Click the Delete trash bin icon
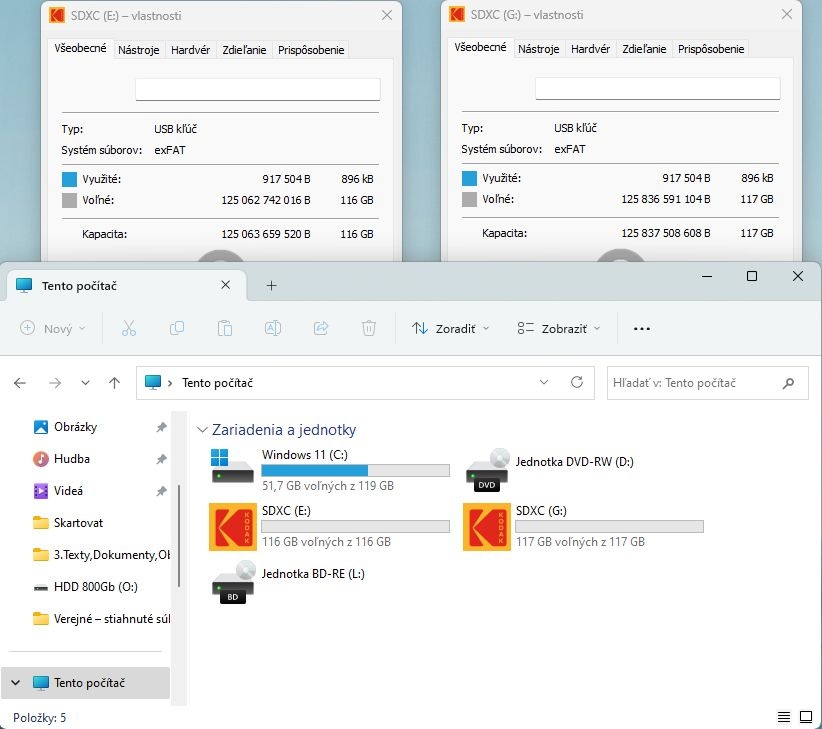This screenshot has height=729, width=822. click(x=369, y=328)
